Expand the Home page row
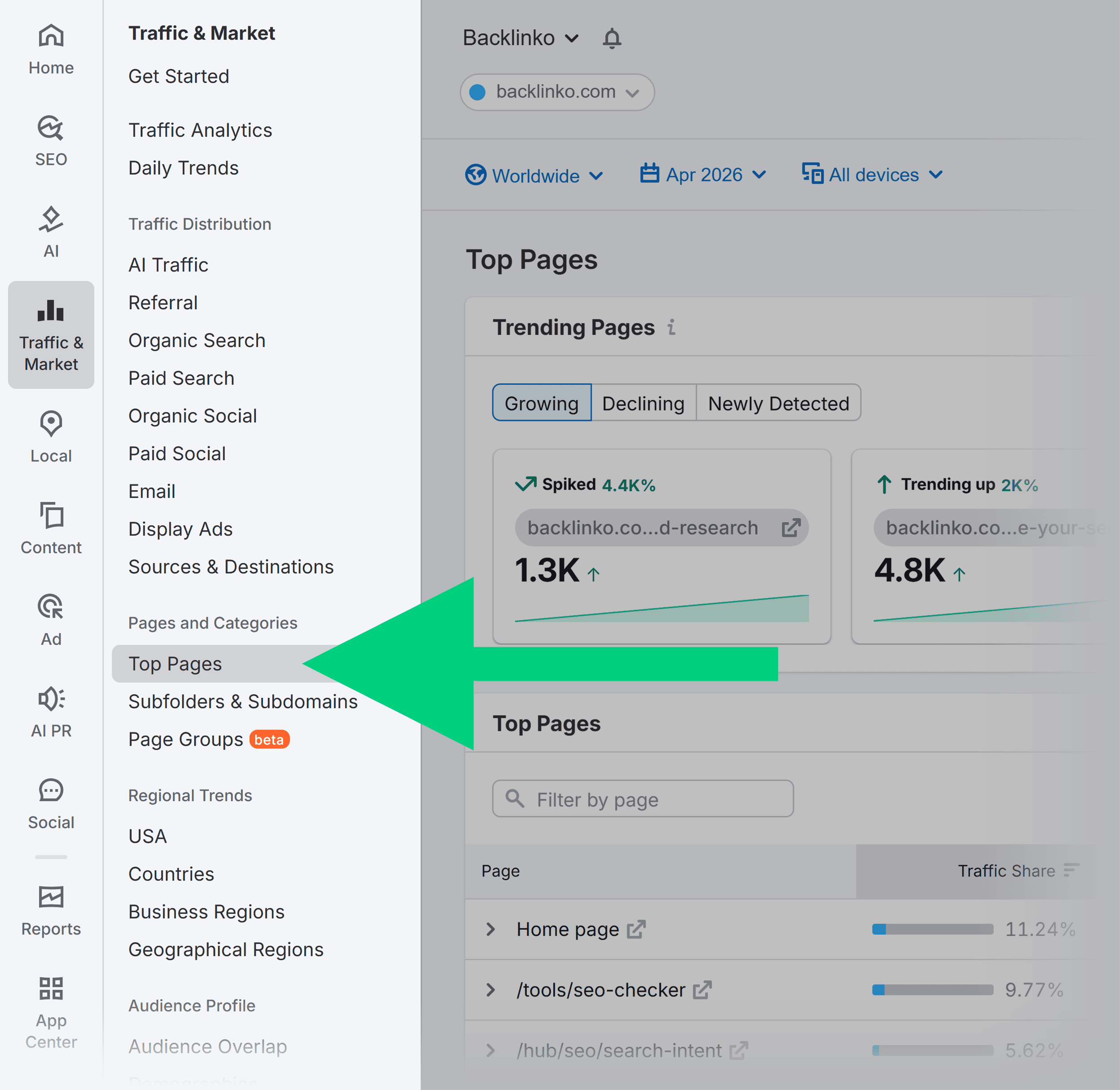The width and height of the screenshot is (1120, 1090). 491,929
